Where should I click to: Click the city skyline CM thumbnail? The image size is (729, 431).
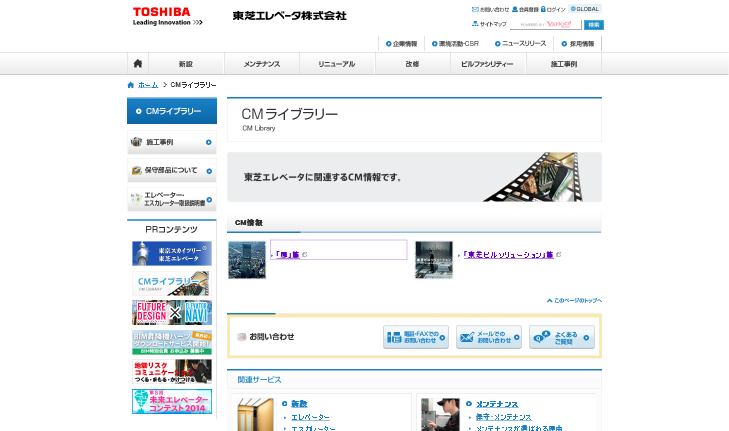coord(247,260)
